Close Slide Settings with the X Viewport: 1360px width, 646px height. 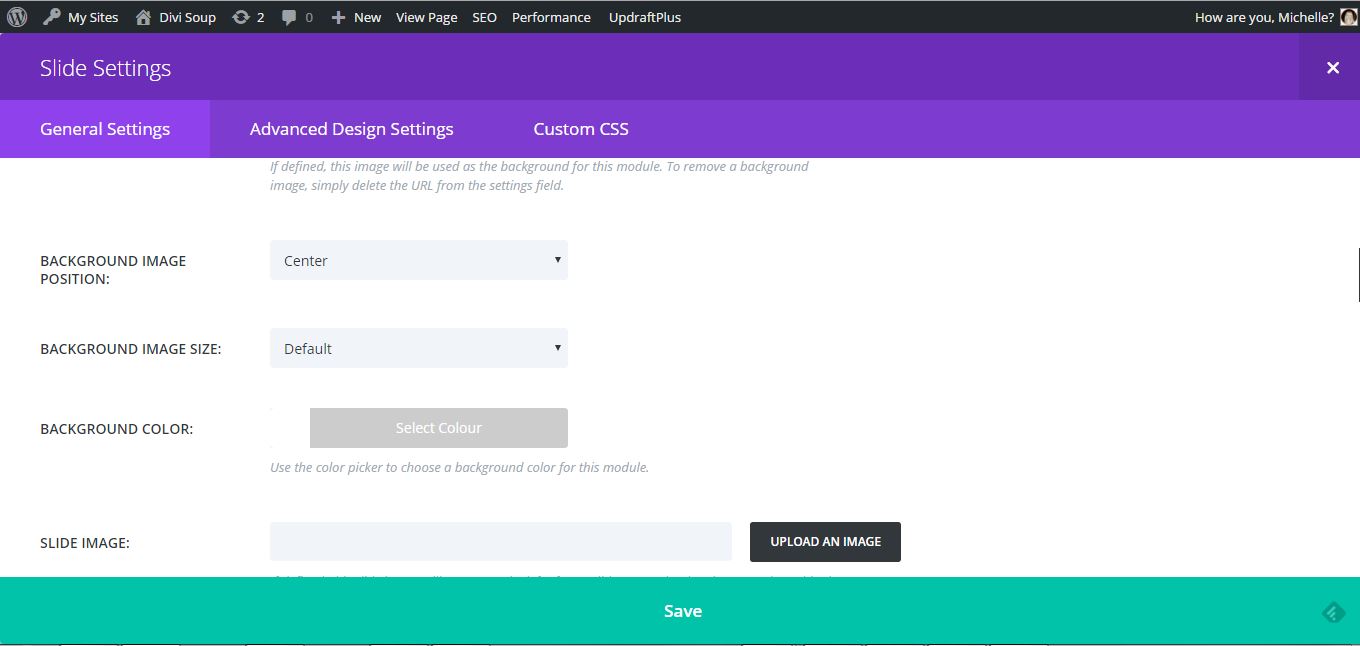click(1332, 67)
